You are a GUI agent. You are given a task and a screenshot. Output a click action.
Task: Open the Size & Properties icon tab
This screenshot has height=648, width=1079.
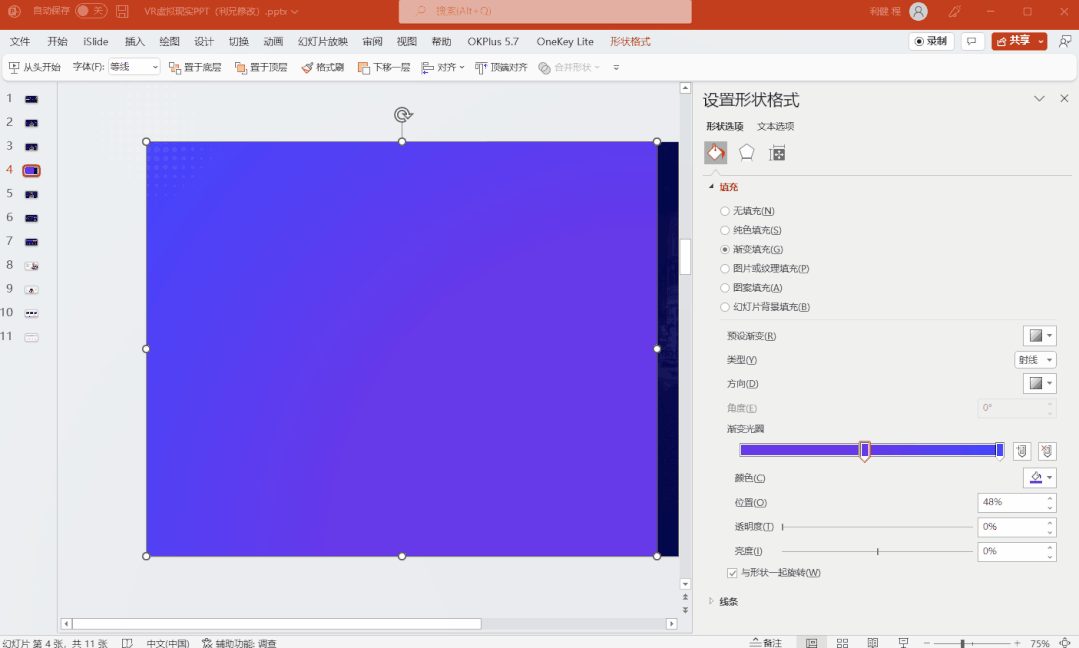[x=777, y=153]
